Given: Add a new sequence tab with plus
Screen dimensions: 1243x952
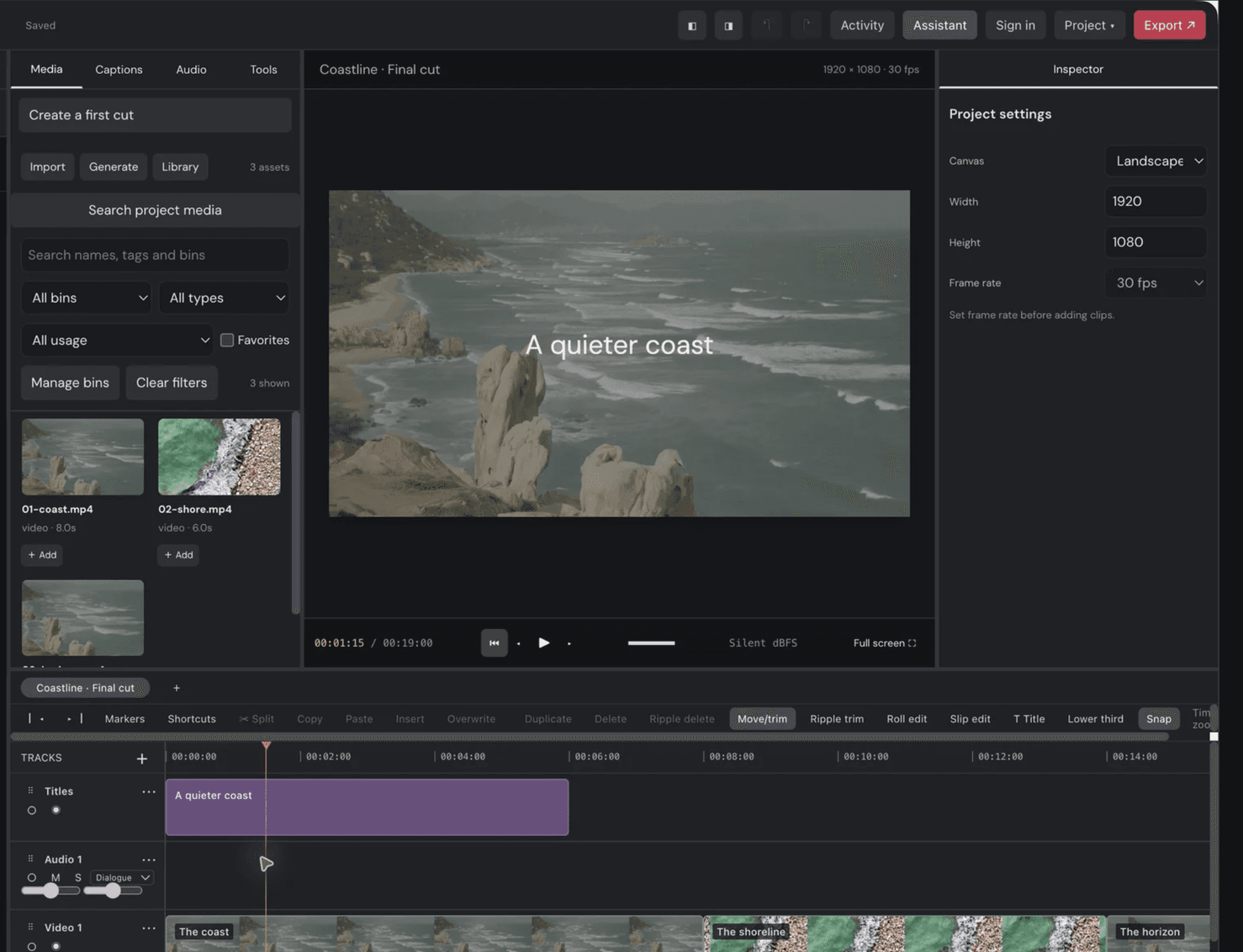Looking at the screenshot, I should point(177,688).
